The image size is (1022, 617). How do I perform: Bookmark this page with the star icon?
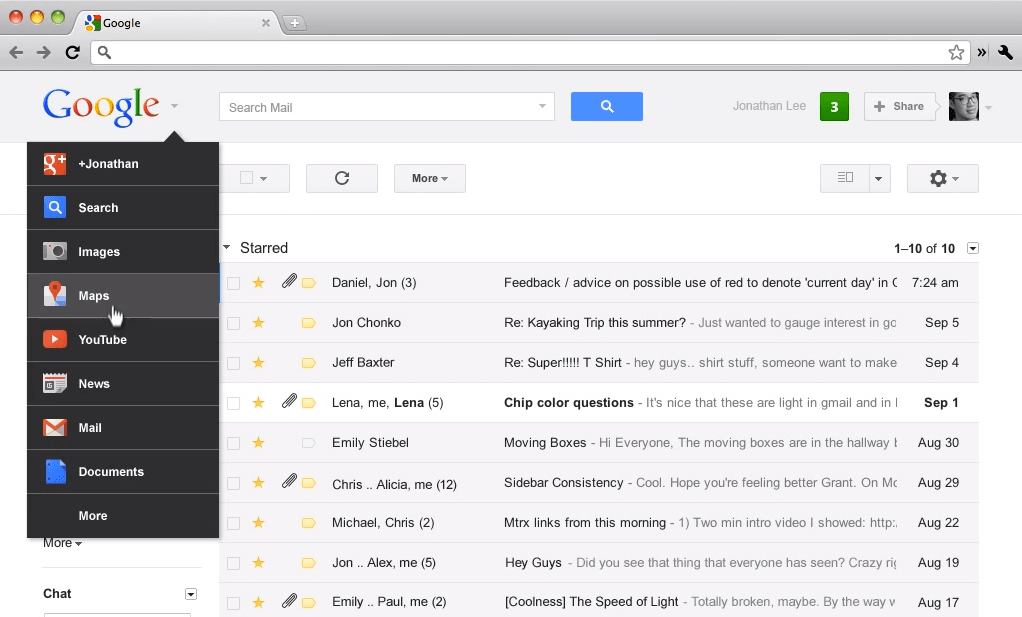pyautogui.click(x=956, y=53)
